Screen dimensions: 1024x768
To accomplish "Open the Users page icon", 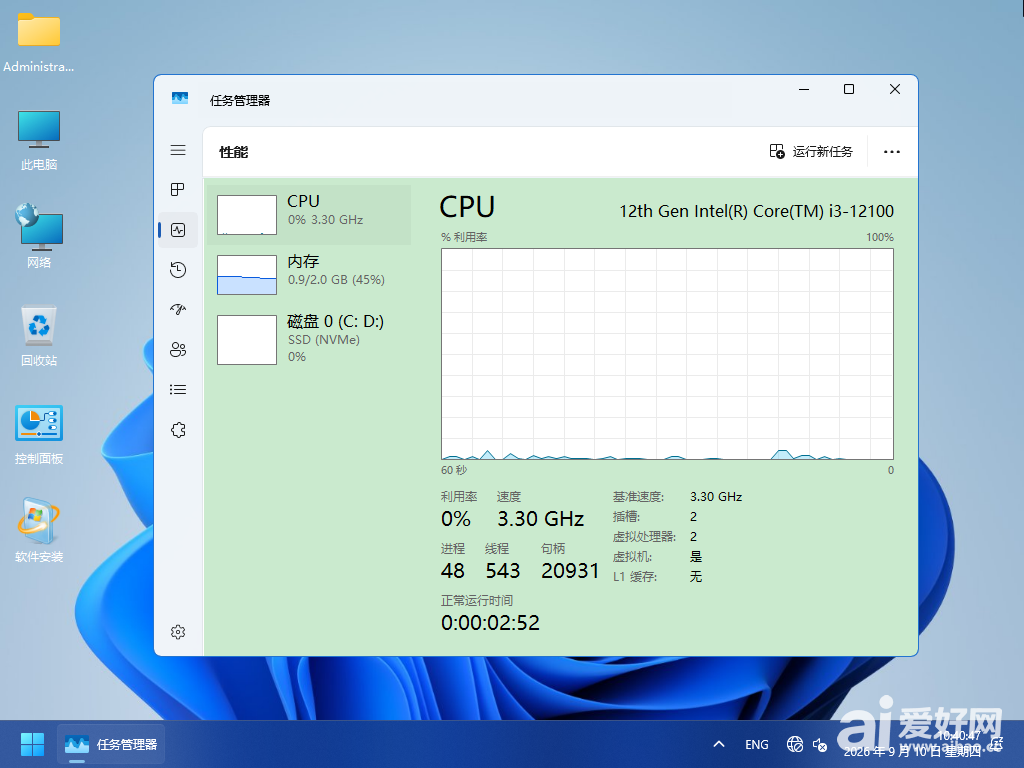I will click(x=178, y=349).
